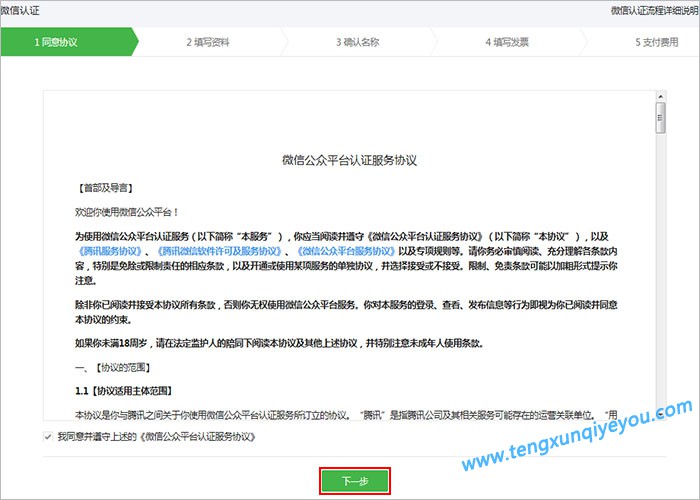Select step 3 确认名称 tab
Image resolution: width=700 pixels, height=500 pixels.
(x=358, y=42)
